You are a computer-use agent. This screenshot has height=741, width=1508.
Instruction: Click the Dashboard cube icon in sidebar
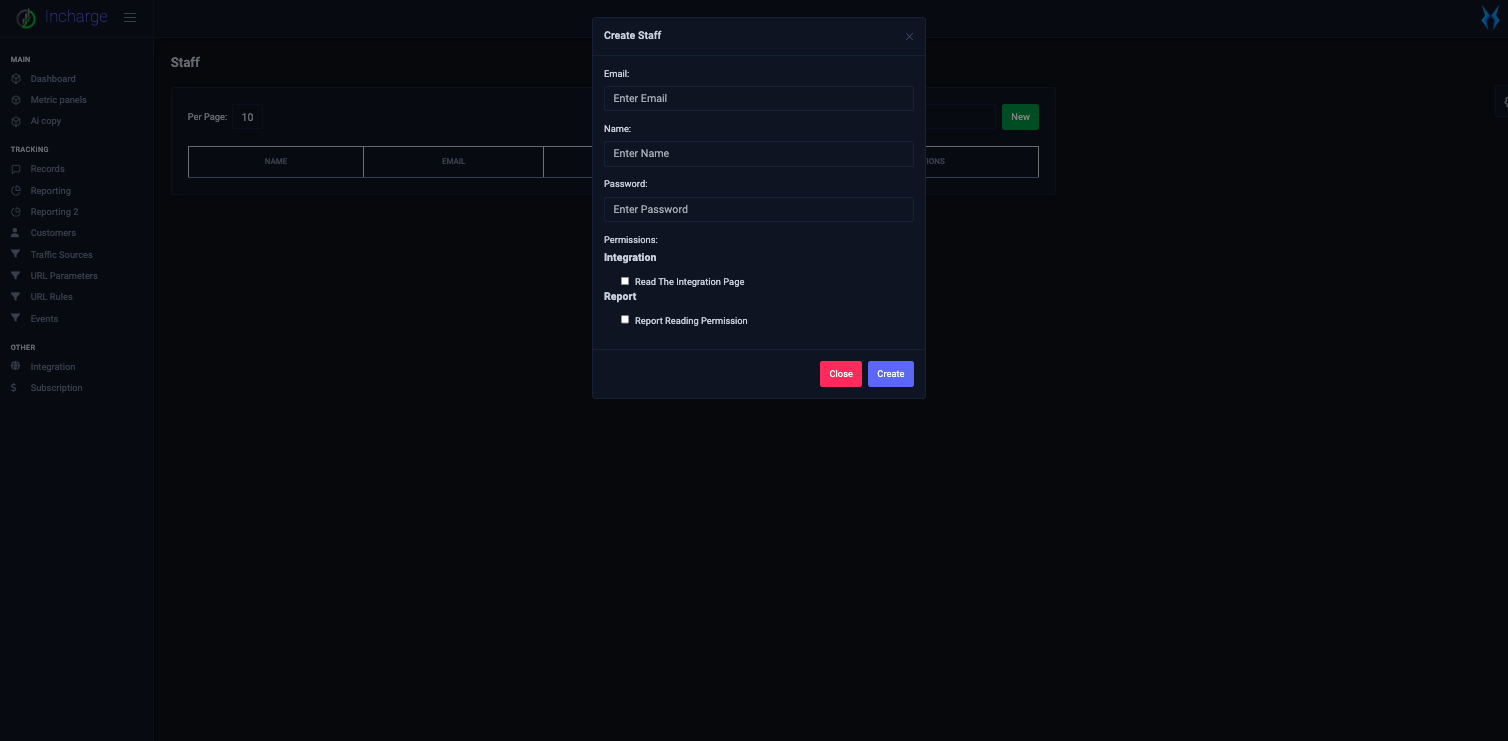pos(16,79)
